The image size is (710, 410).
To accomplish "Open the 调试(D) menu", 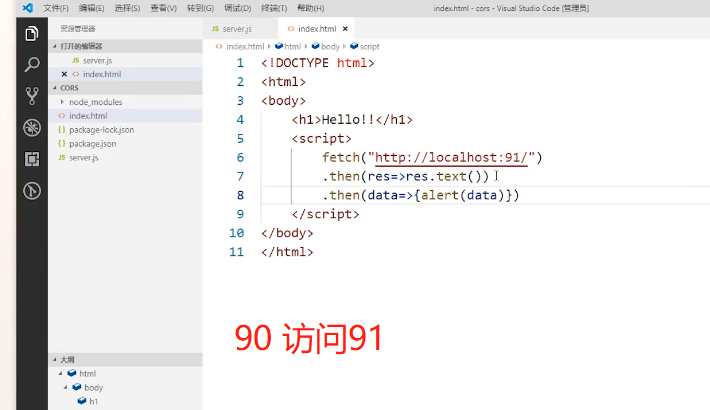I will [237, 8].
